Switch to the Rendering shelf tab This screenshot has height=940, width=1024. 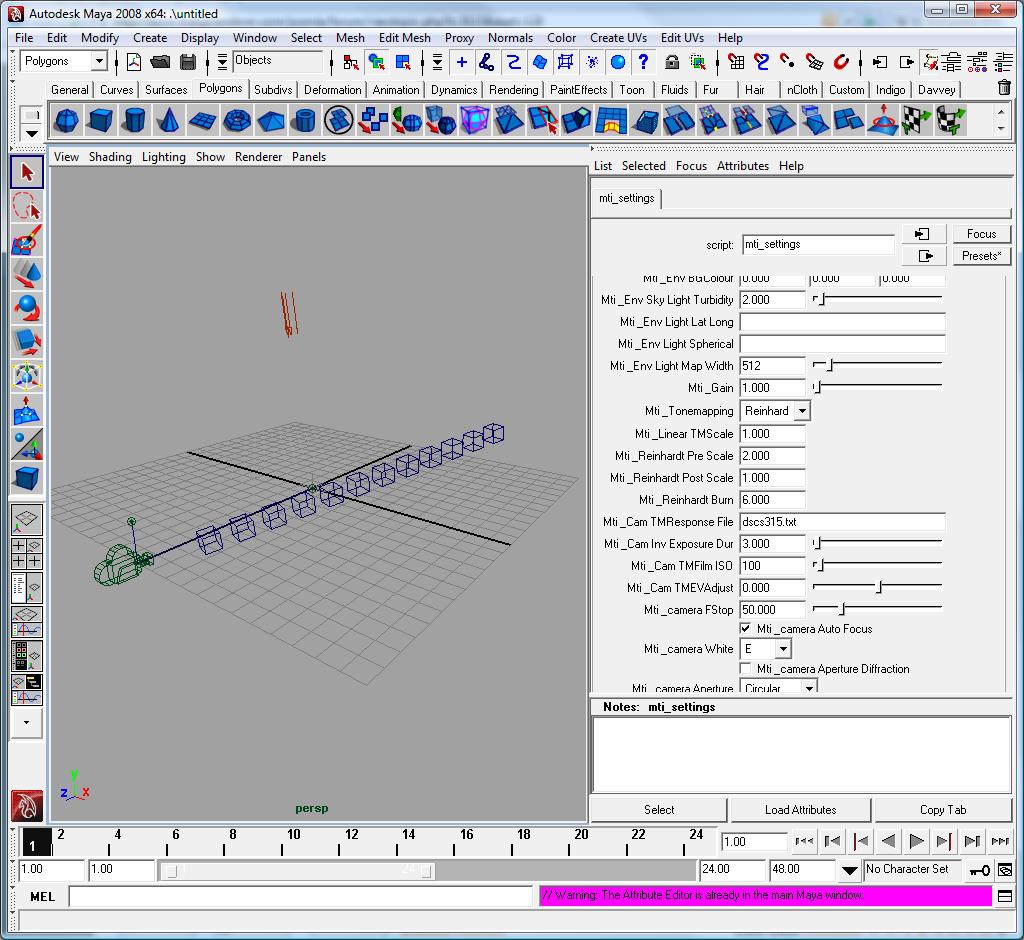(x=513, y=89)
